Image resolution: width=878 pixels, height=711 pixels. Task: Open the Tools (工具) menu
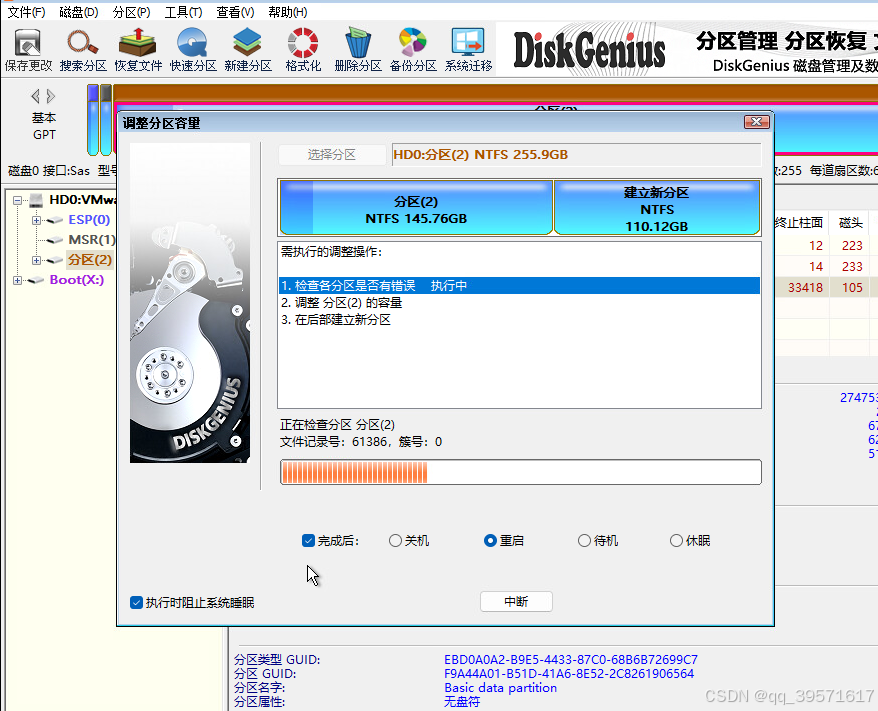[x=183, y=12]
